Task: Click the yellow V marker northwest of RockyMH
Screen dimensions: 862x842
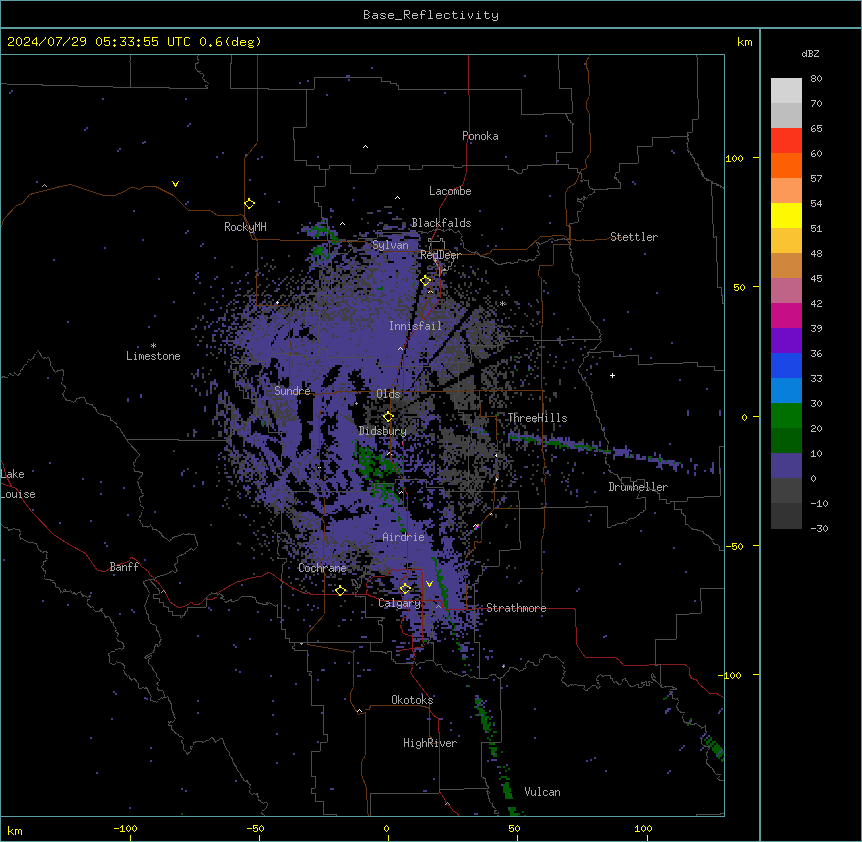Action: [175, 184]
